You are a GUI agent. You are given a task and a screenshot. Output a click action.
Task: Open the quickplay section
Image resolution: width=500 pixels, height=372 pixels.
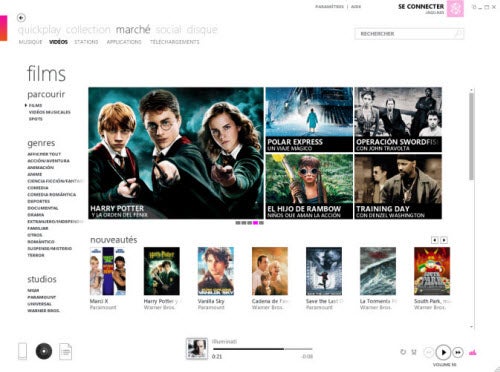(x=39, y=30)
